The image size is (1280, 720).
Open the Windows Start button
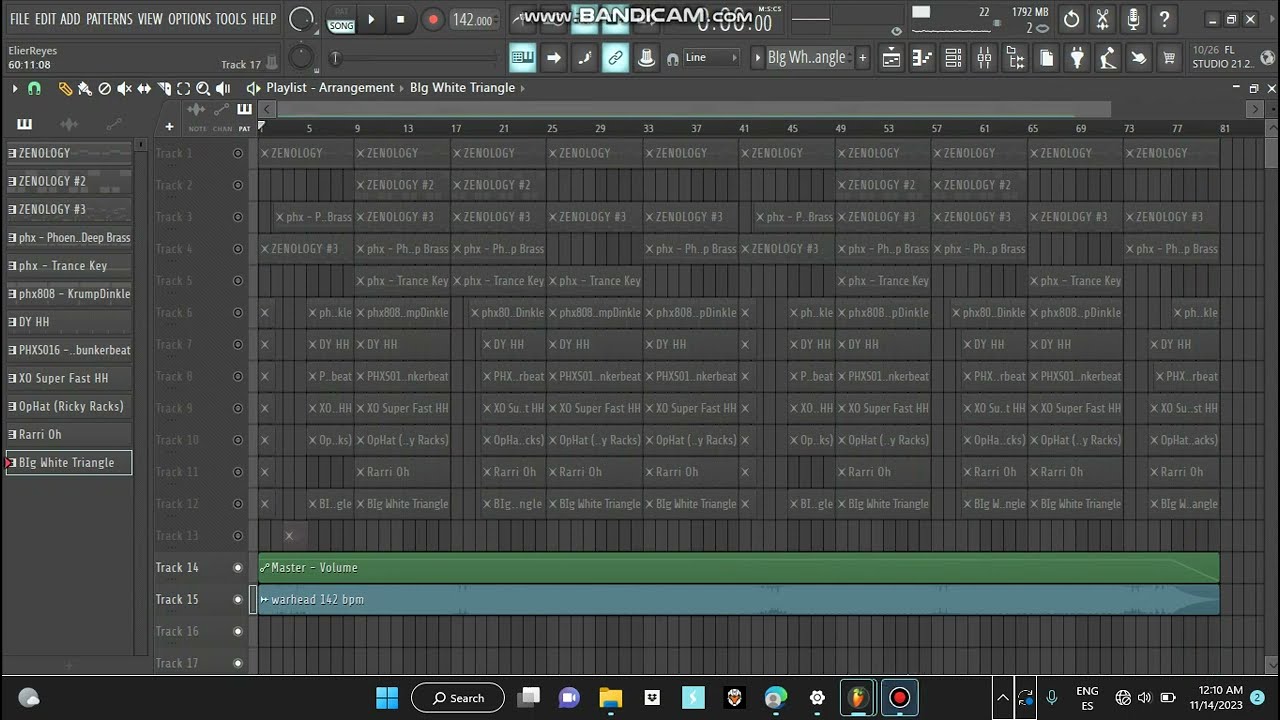click(387, 698)
